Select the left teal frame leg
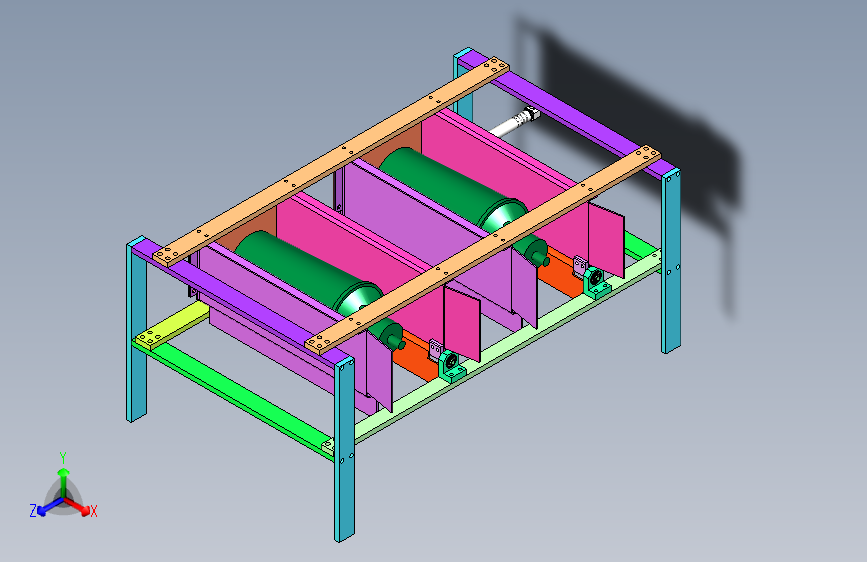The image size is (867, 562). click(x=137, y=330)
